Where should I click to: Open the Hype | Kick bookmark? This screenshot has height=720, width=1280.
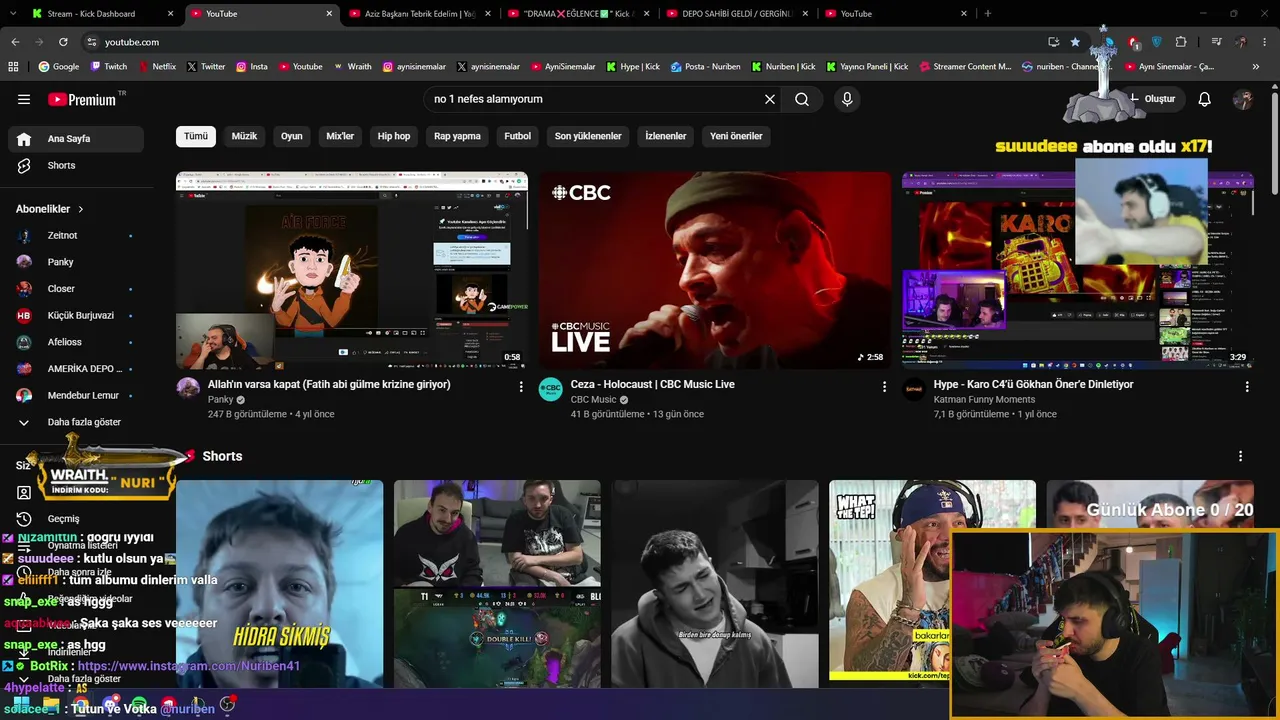[632, 67]
